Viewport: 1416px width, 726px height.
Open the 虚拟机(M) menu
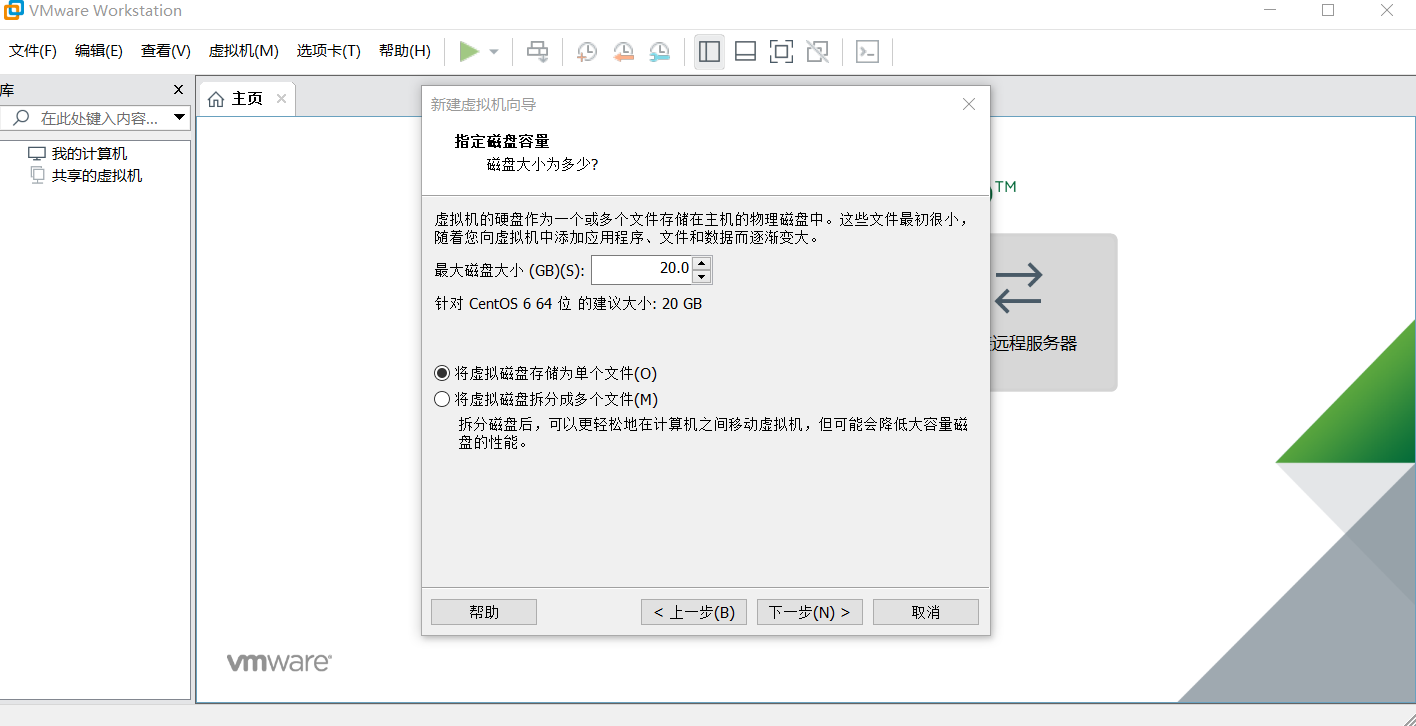click(x=243, y=51)
